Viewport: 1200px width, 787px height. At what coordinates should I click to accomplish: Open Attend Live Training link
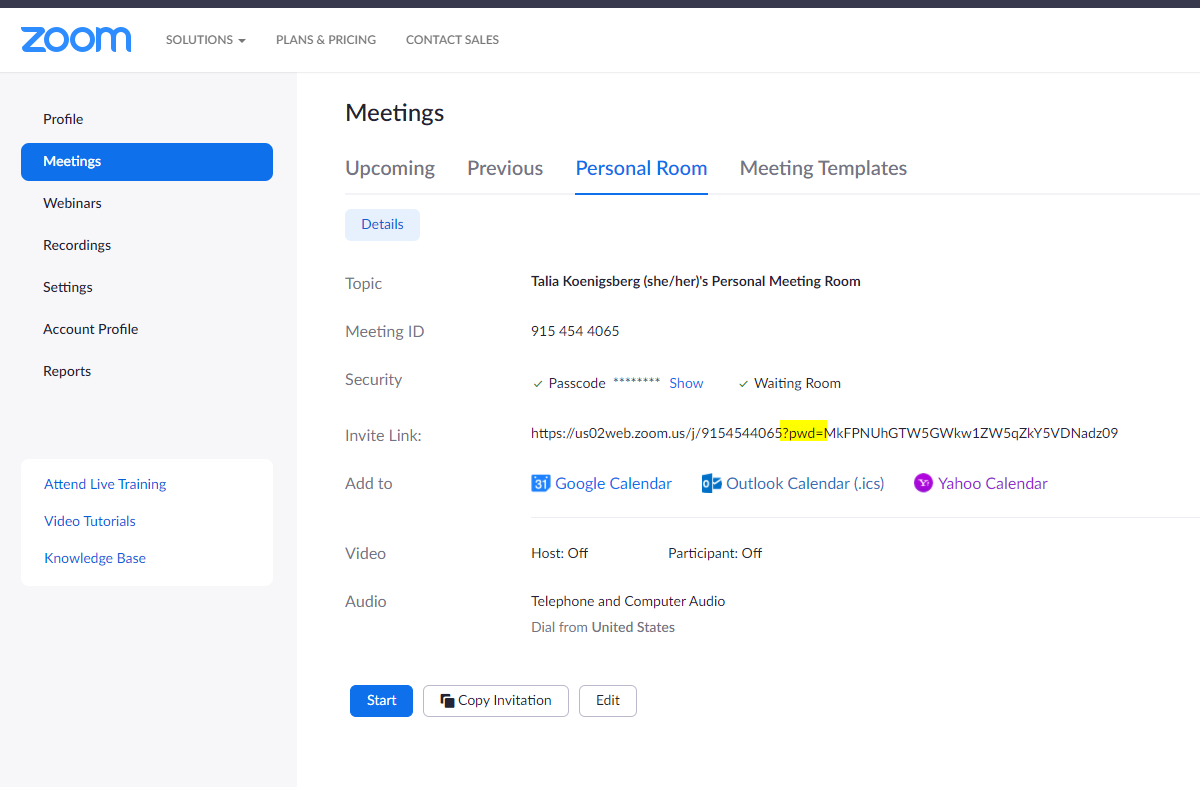click(x=105, y=484)
